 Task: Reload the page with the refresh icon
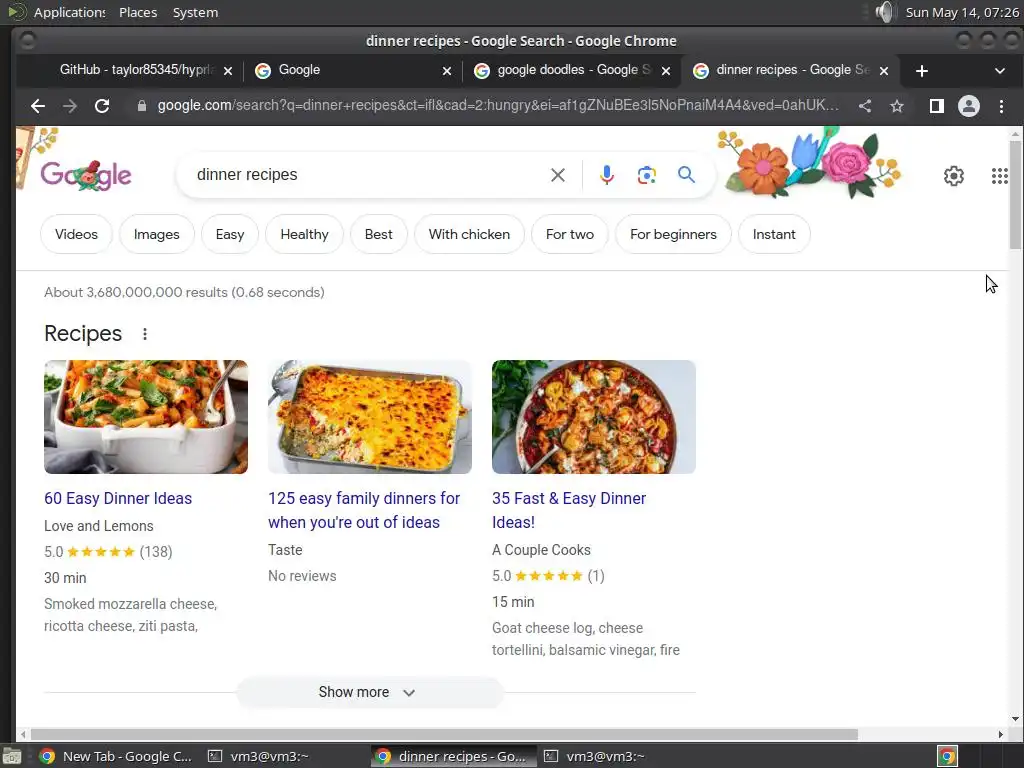pos(102,106)
